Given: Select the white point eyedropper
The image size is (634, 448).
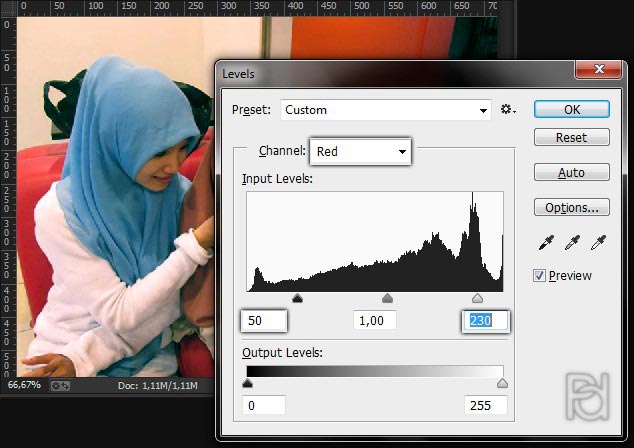Looking at the screenshot, I should 599,243.
